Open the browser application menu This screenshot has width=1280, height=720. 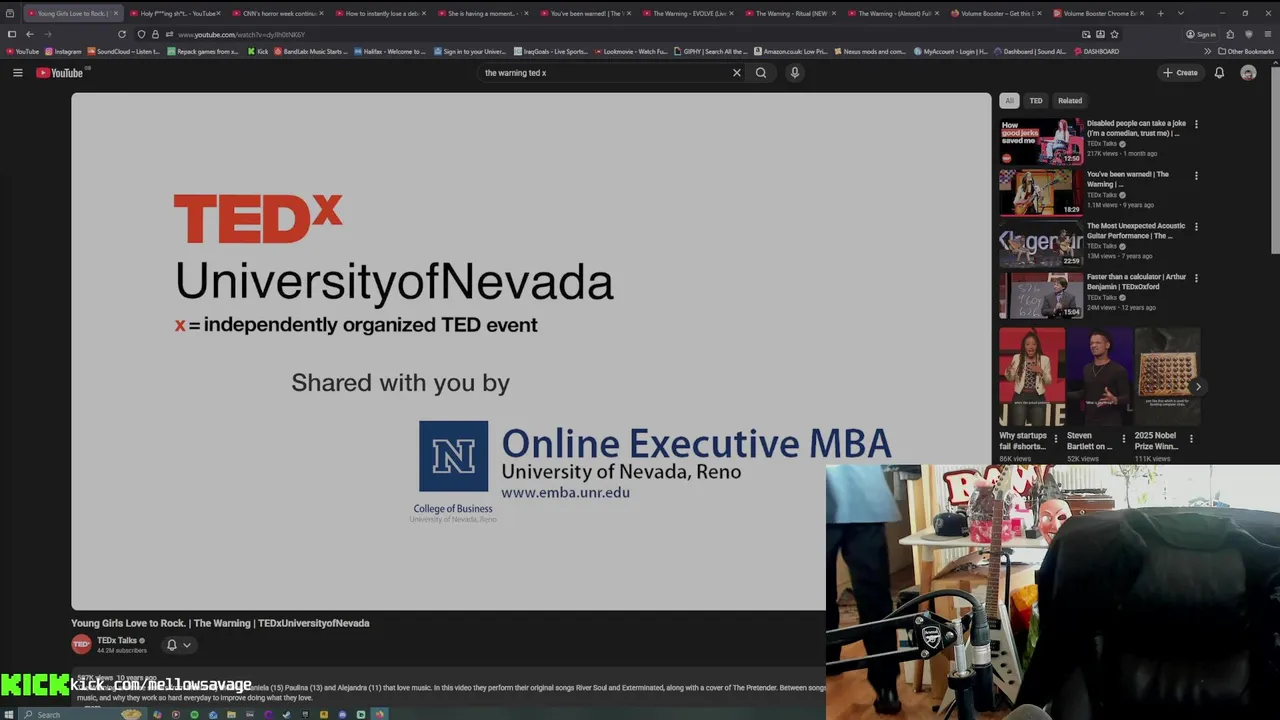click(1268, 34)
